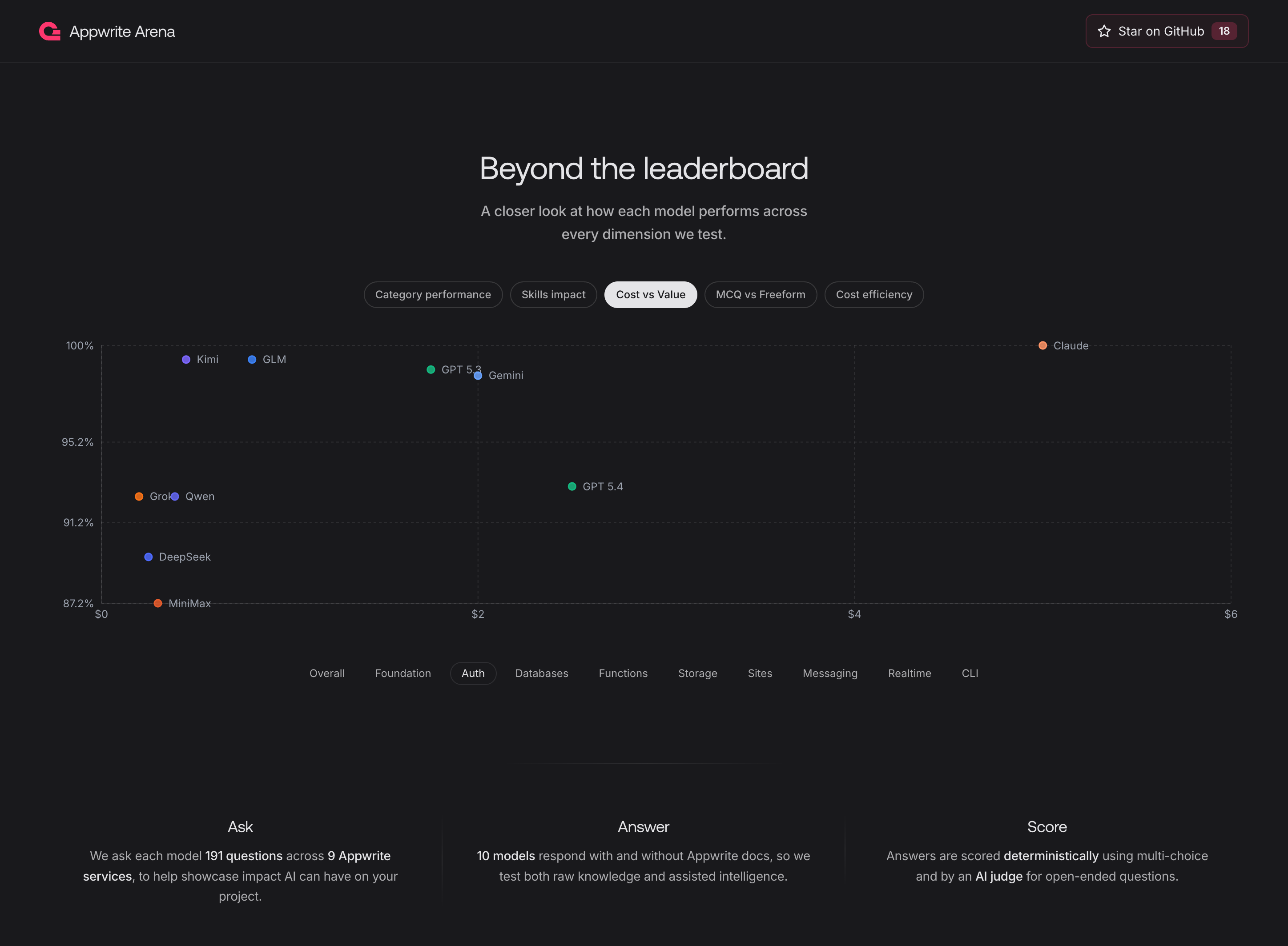The image size is (1288, 946).
Task: Filter chart by Overall category
Action: [x=326, y=673]
